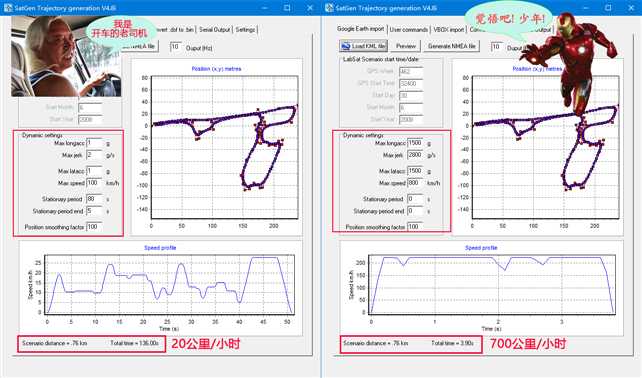Click Stationary period field showing 88
642x378 pixels.
[x=94, y=199]
